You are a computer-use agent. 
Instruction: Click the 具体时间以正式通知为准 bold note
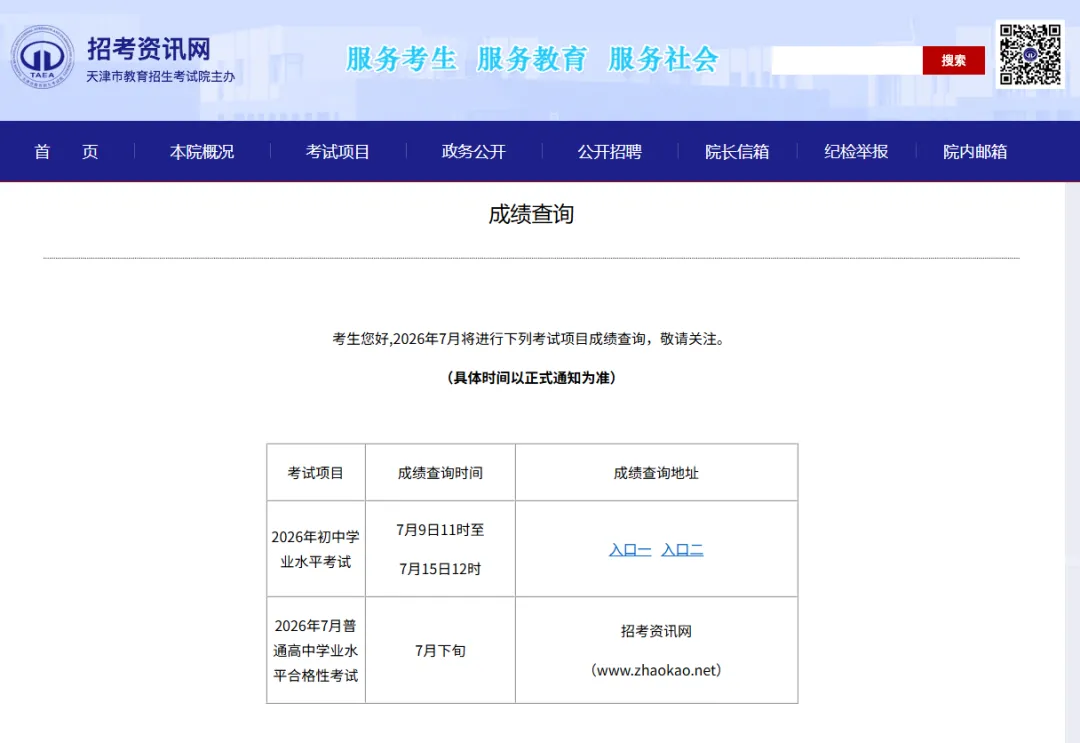[x=531, y=377]
